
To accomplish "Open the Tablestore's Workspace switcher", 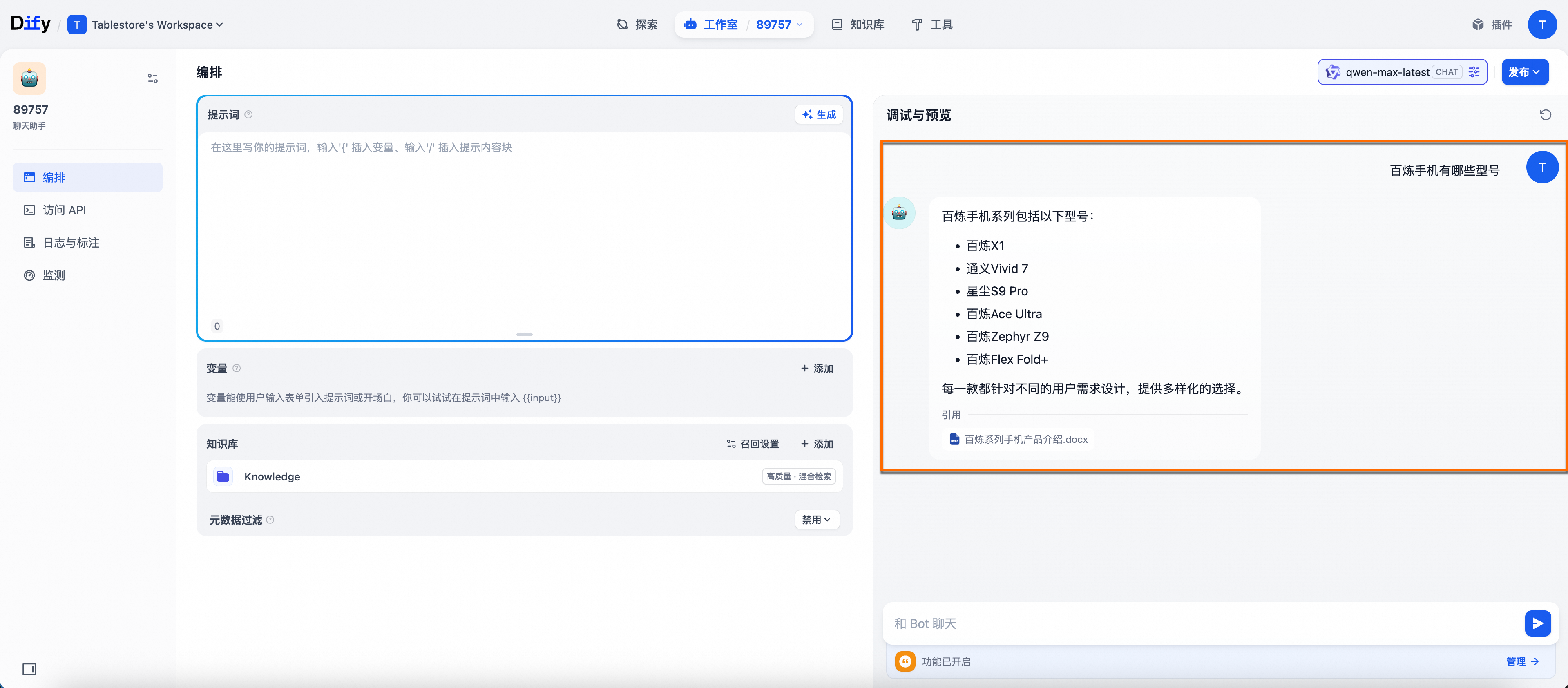I will point(145,25).
